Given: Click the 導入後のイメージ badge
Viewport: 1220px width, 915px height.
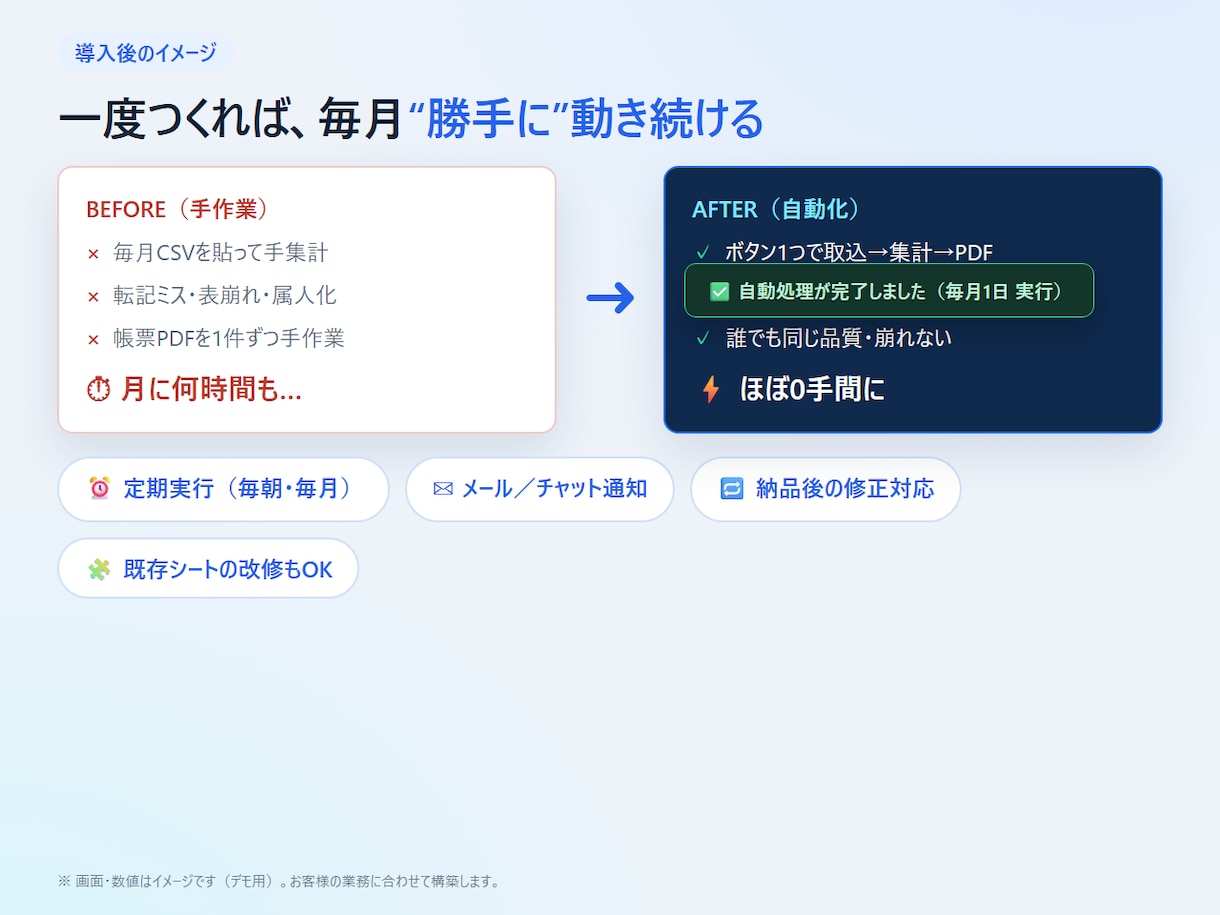Looking at the screenshot, I should (x=145, y=53).
